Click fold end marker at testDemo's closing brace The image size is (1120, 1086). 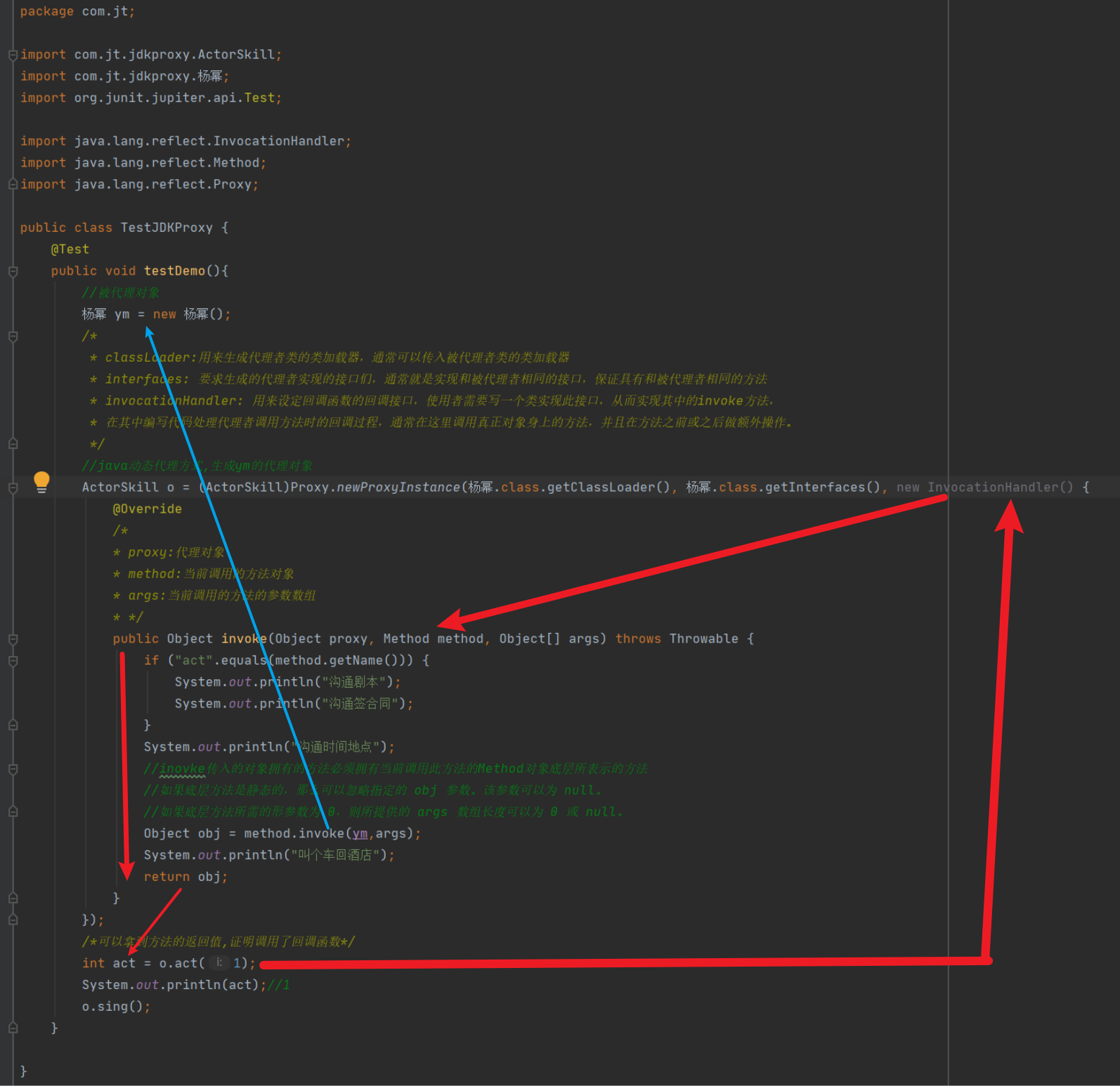coord(13,1028)
